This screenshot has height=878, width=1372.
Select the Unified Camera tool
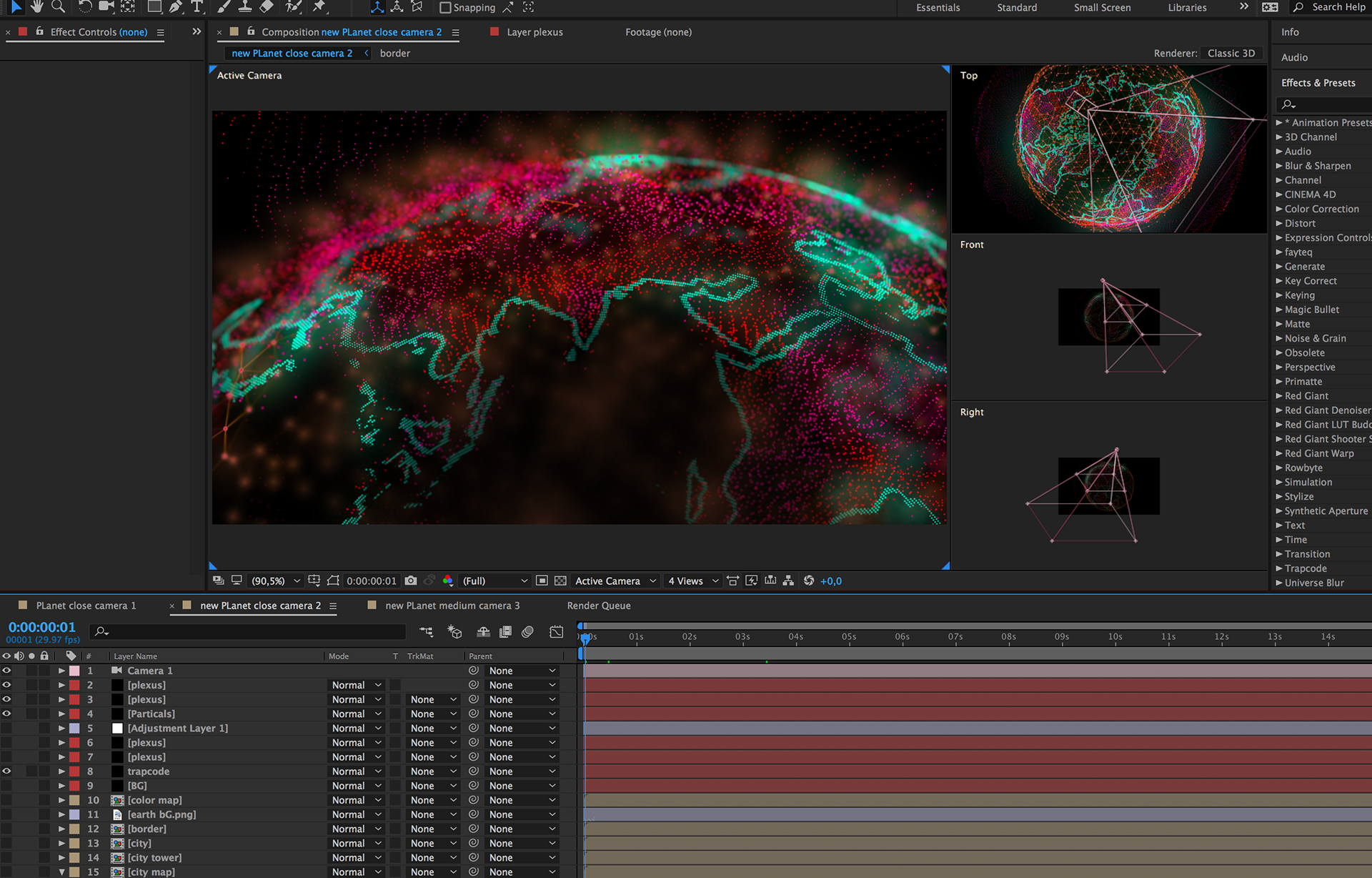106,7
